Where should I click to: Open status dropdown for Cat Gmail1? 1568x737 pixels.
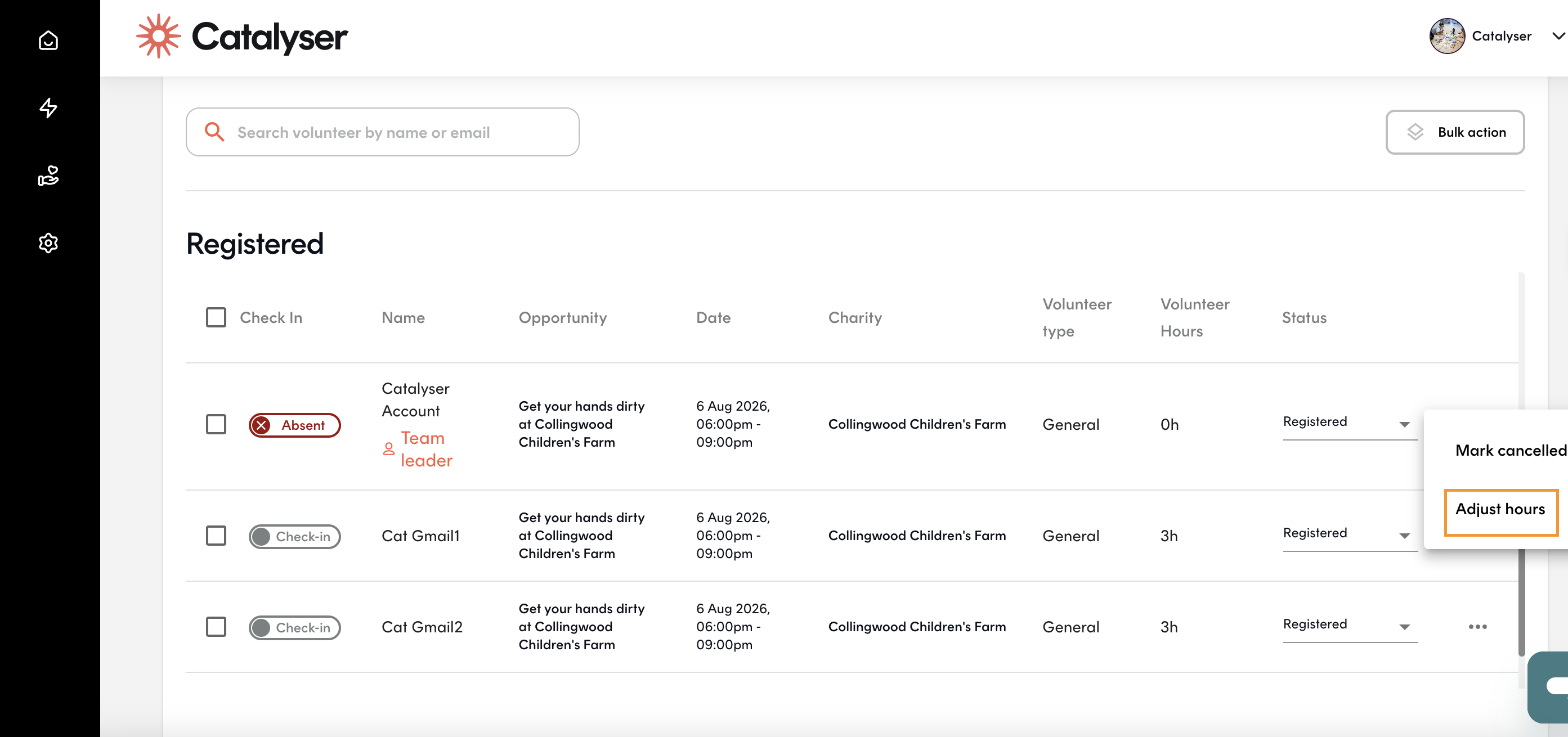tap(1350, 534)
